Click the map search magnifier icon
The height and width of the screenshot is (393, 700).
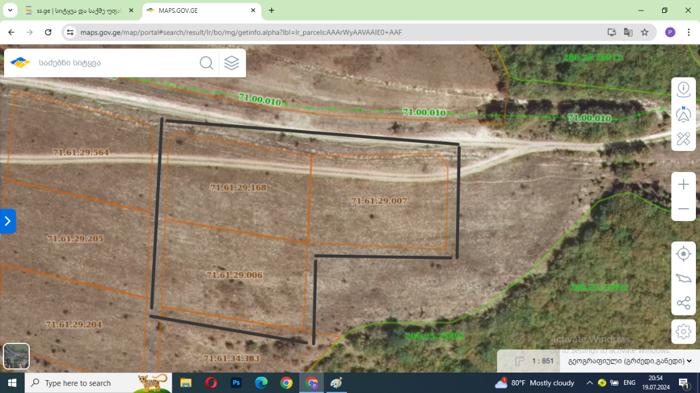click(x=206, y=63)
